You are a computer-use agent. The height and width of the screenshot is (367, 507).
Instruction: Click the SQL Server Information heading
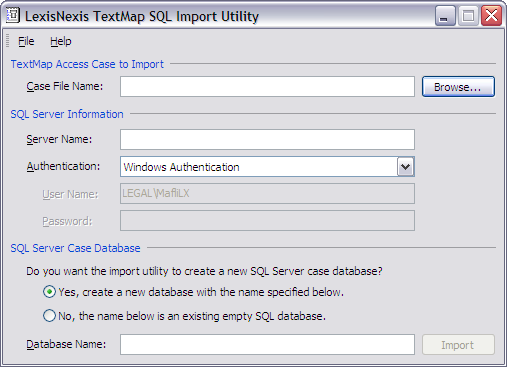pos(67,114)
